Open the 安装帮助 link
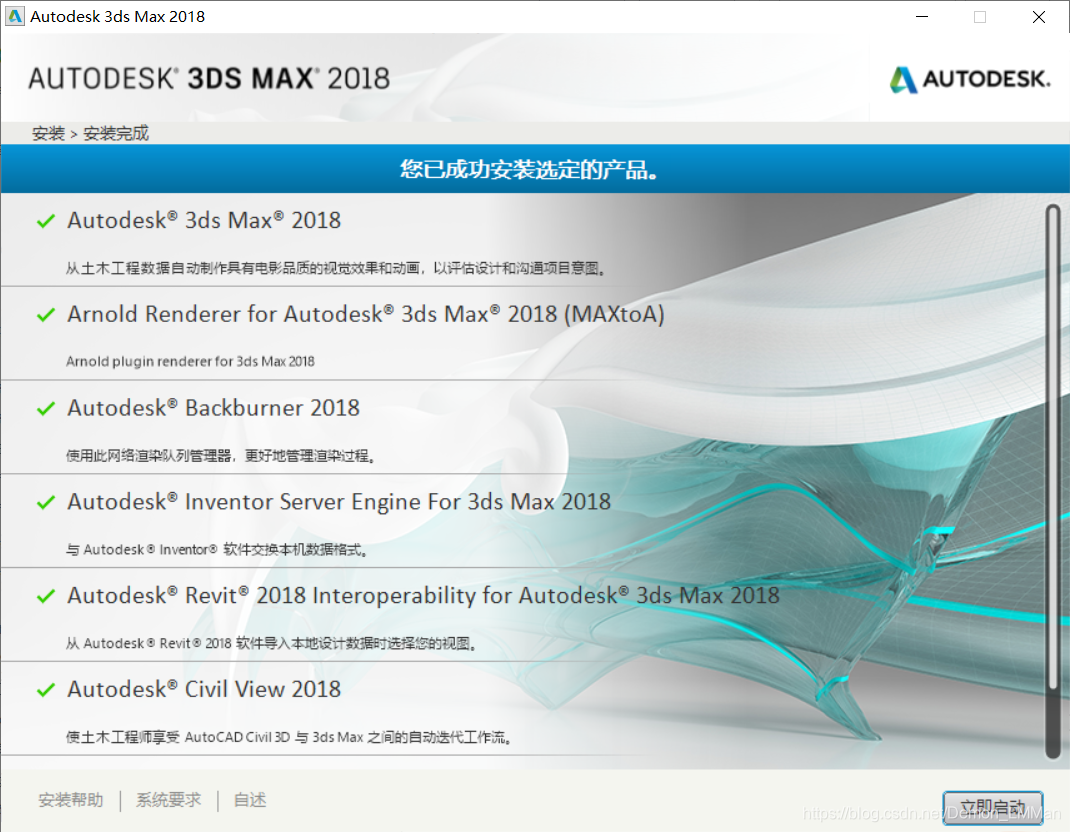 coord(71,800)
